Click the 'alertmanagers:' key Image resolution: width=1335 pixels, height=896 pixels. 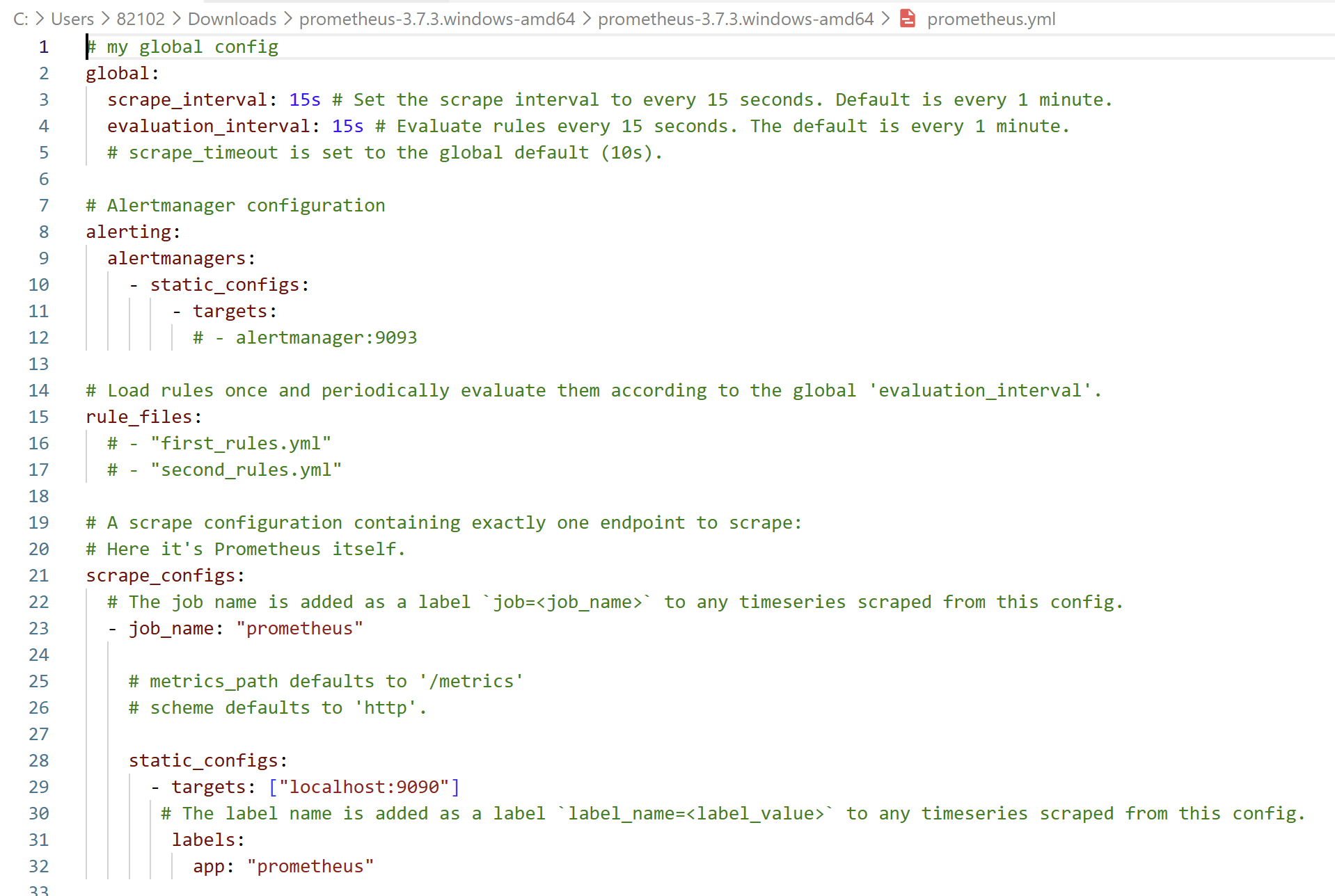[181, 258]
